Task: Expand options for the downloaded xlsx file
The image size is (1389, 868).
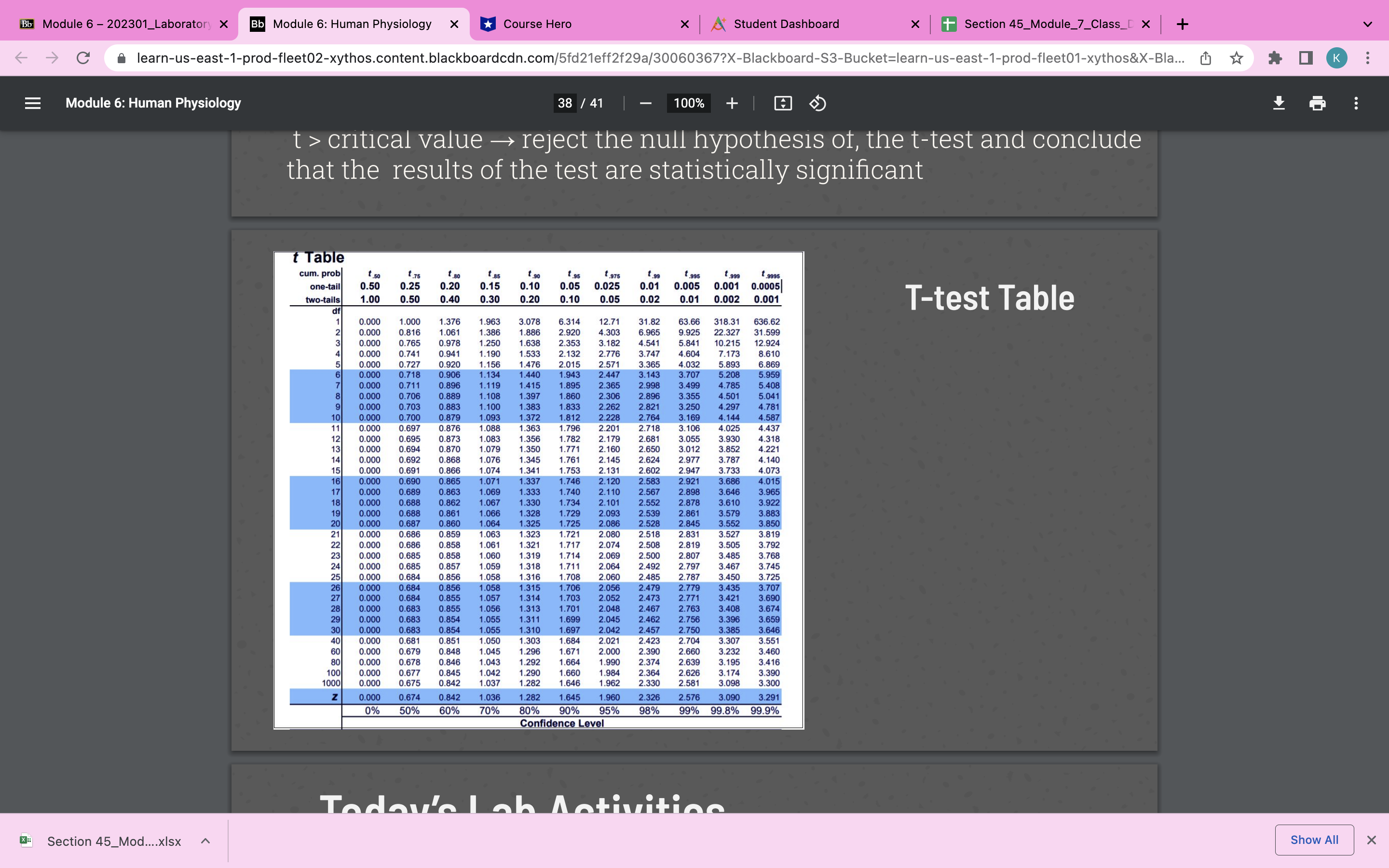Action: click(x=205, y=841)
